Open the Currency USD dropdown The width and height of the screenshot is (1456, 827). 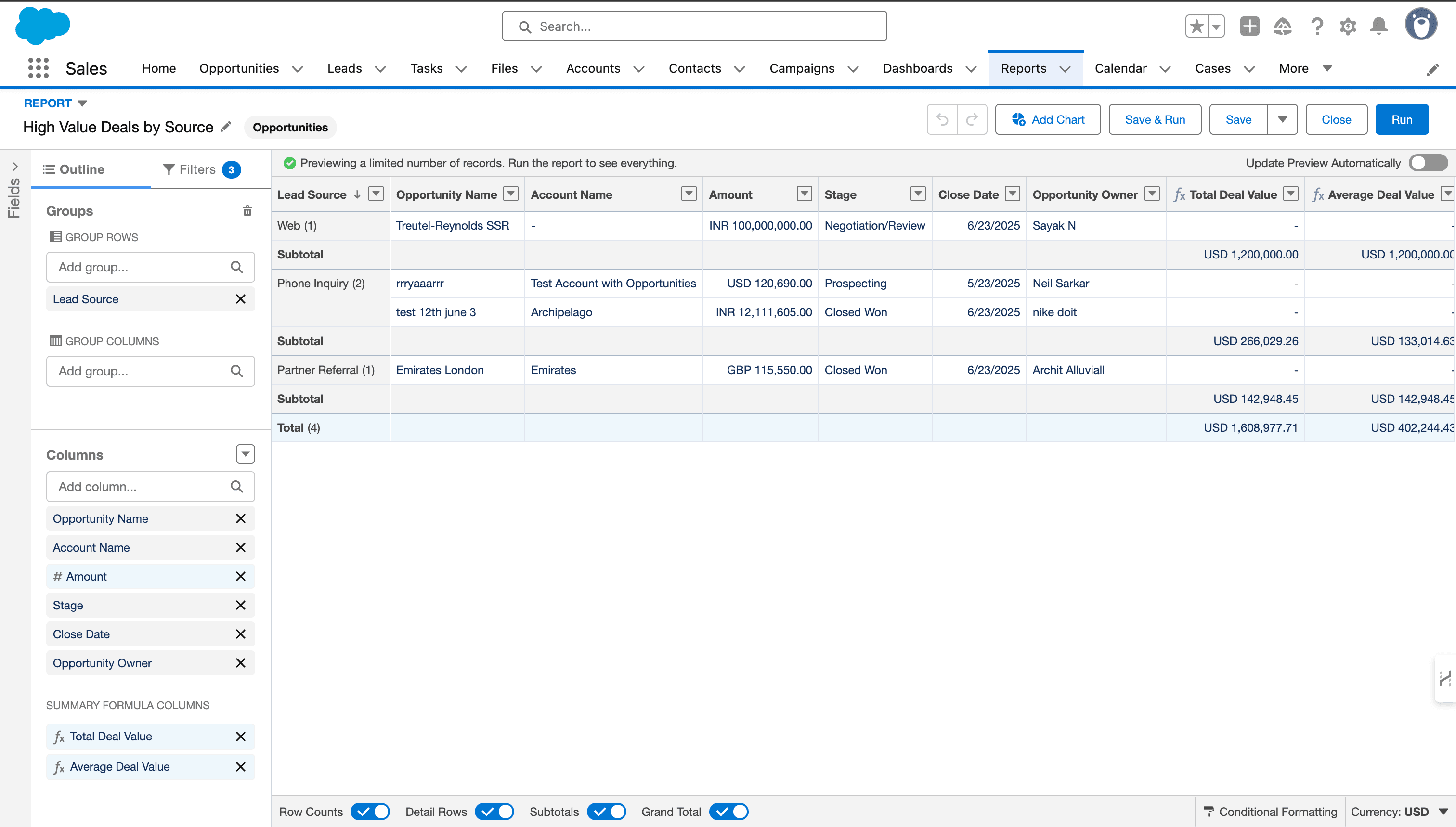coord(1443,812)
